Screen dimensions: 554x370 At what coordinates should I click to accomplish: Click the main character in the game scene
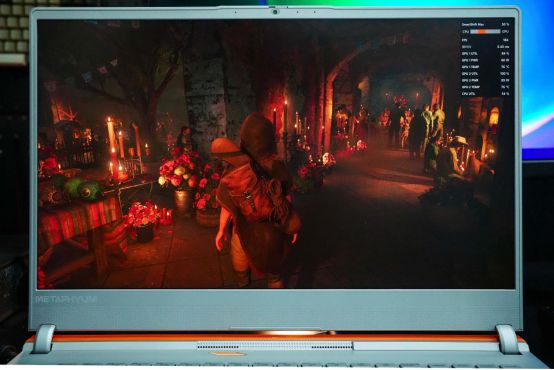point(257,200)
